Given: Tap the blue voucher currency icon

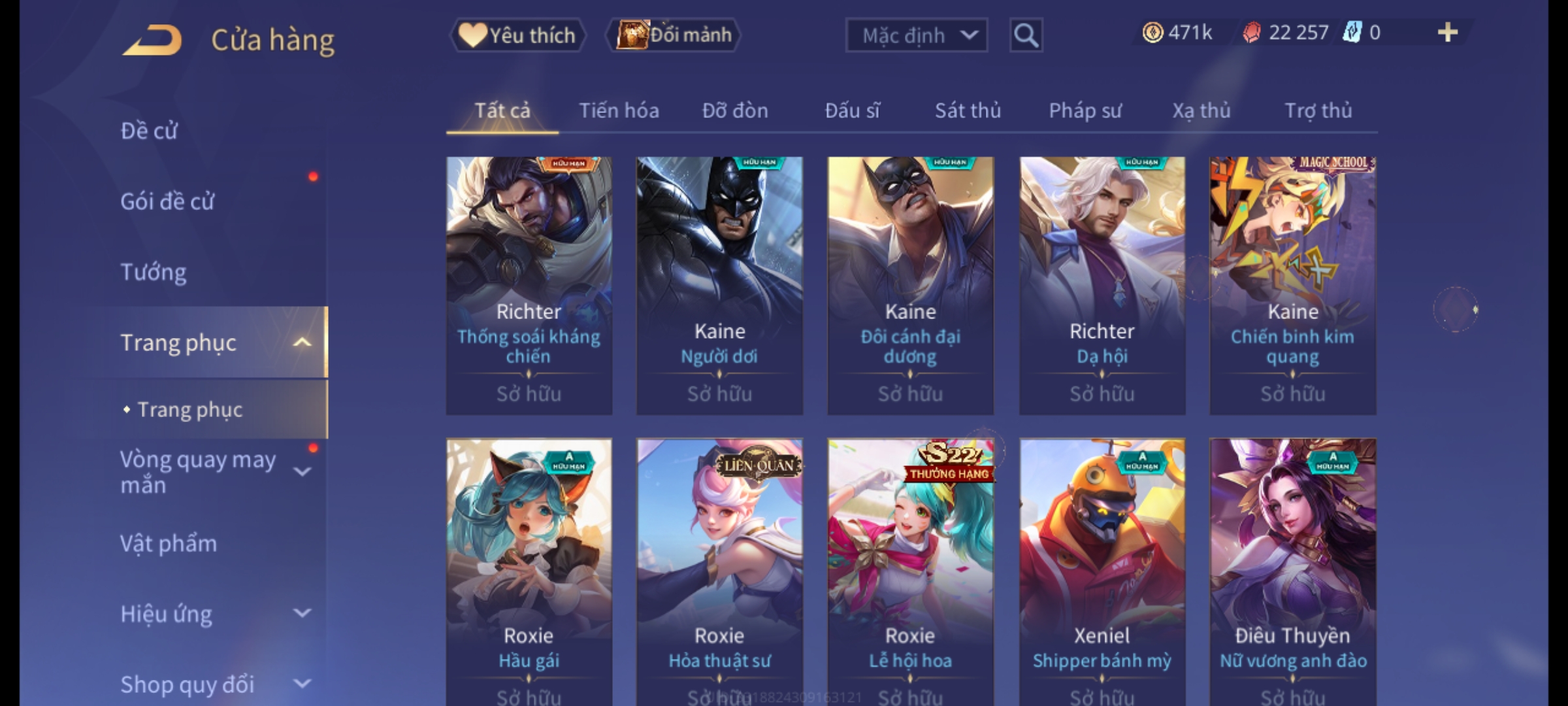Looking at the screenshot, I should [x=1352, y=33].
